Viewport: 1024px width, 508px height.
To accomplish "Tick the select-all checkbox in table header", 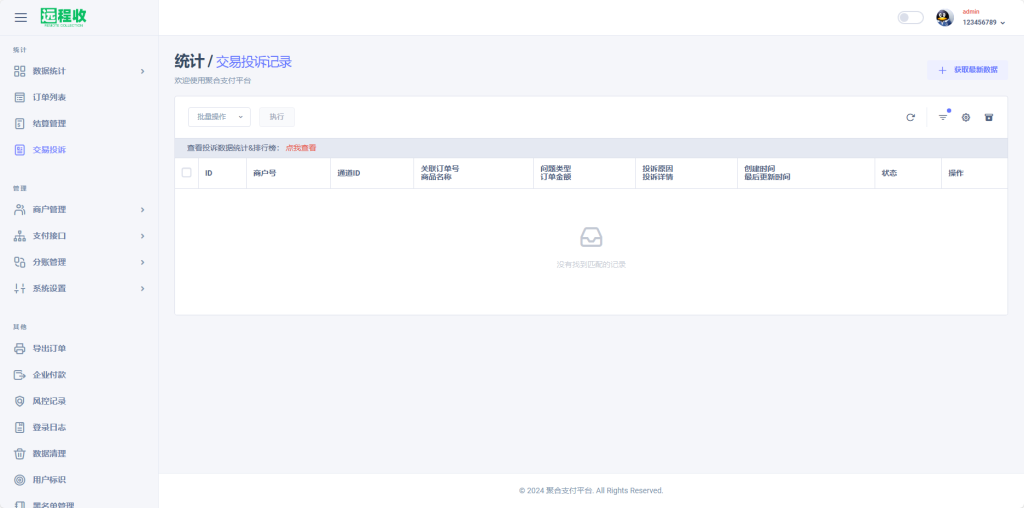I will click(187, 172).
